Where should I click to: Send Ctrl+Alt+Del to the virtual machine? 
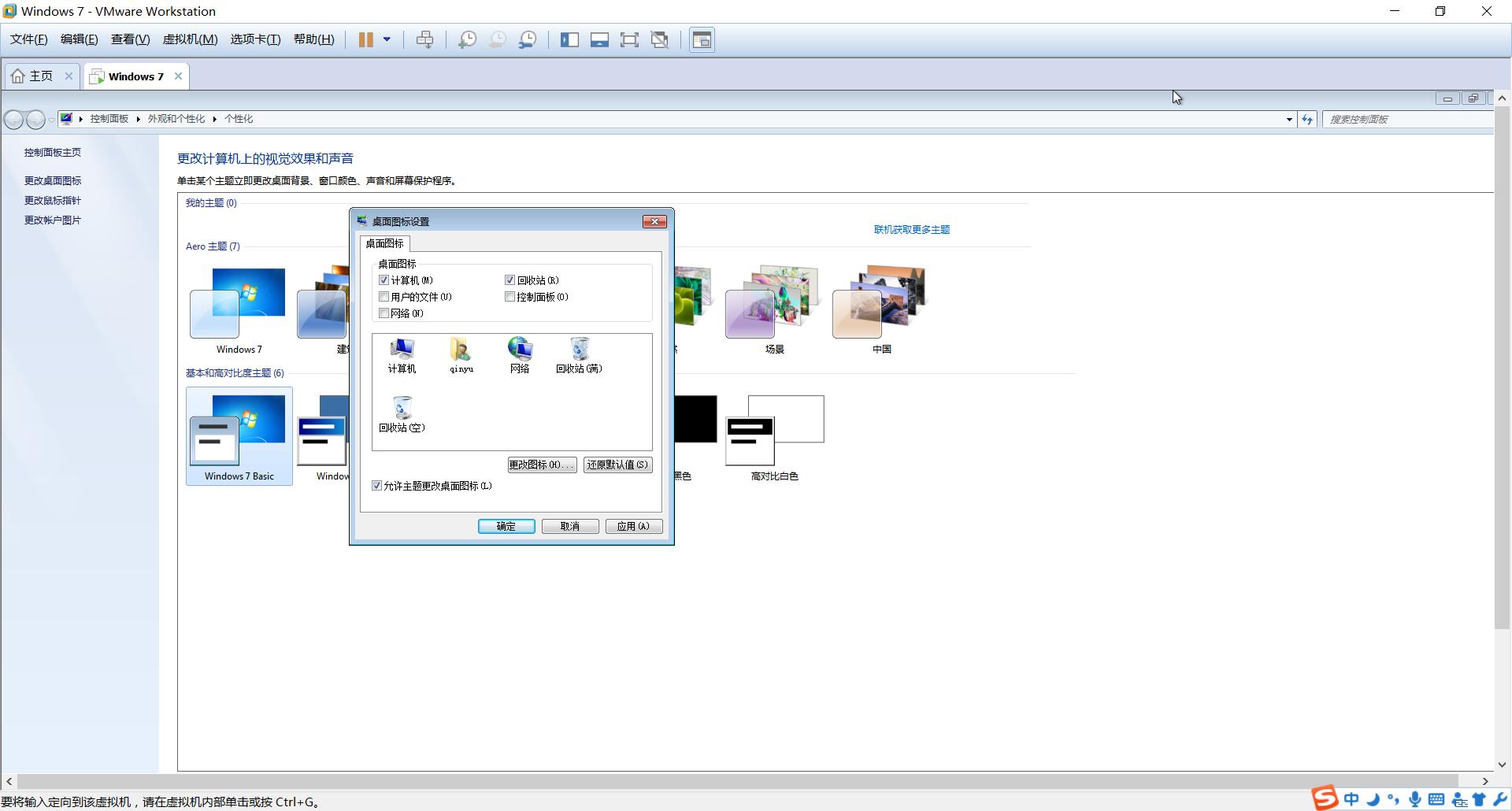424,39
